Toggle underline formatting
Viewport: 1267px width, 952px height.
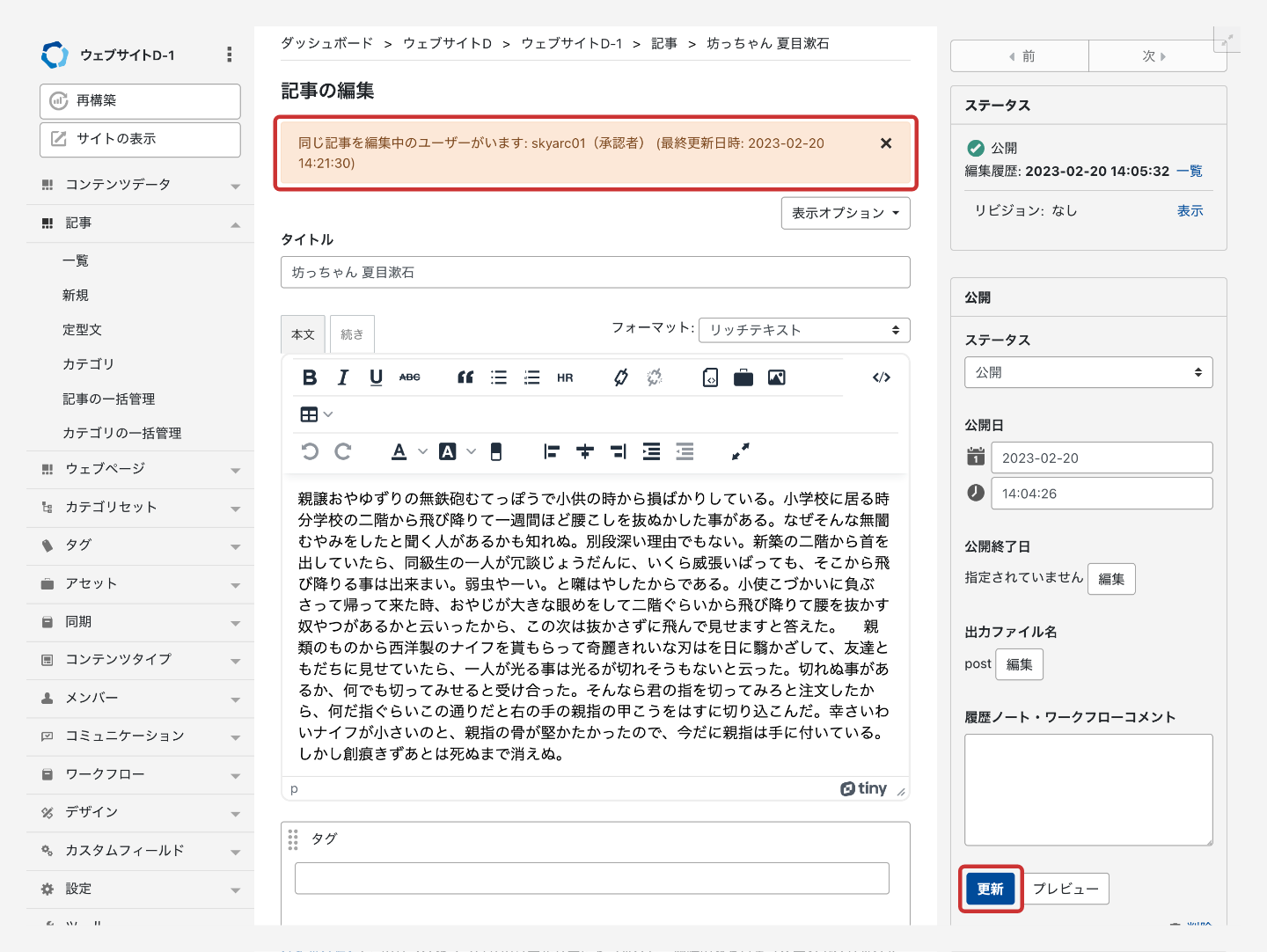point(376,377)
